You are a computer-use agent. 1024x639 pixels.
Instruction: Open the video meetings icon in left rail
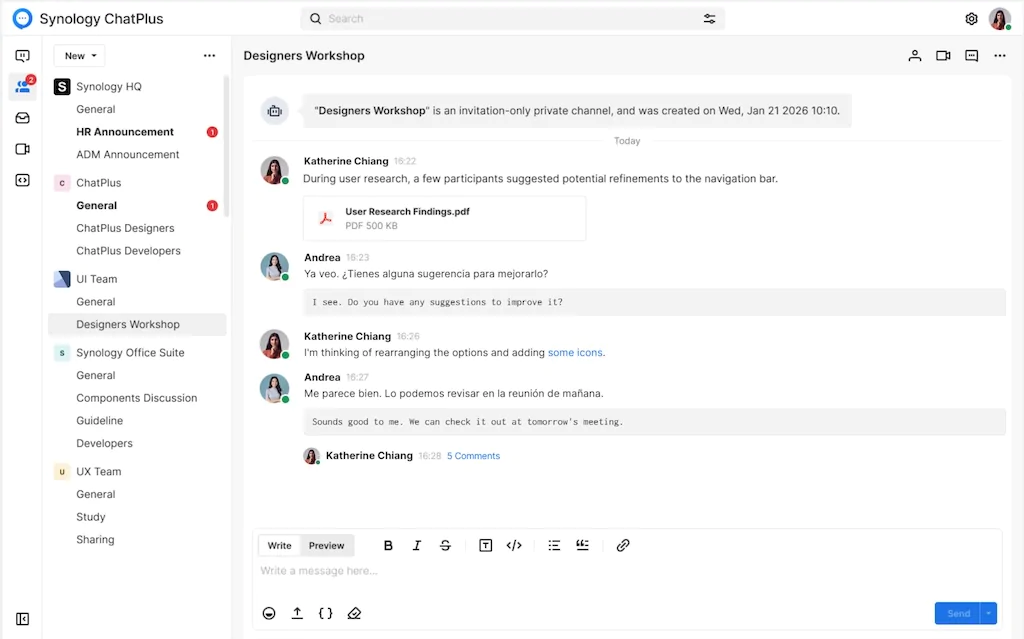(22, 149)
